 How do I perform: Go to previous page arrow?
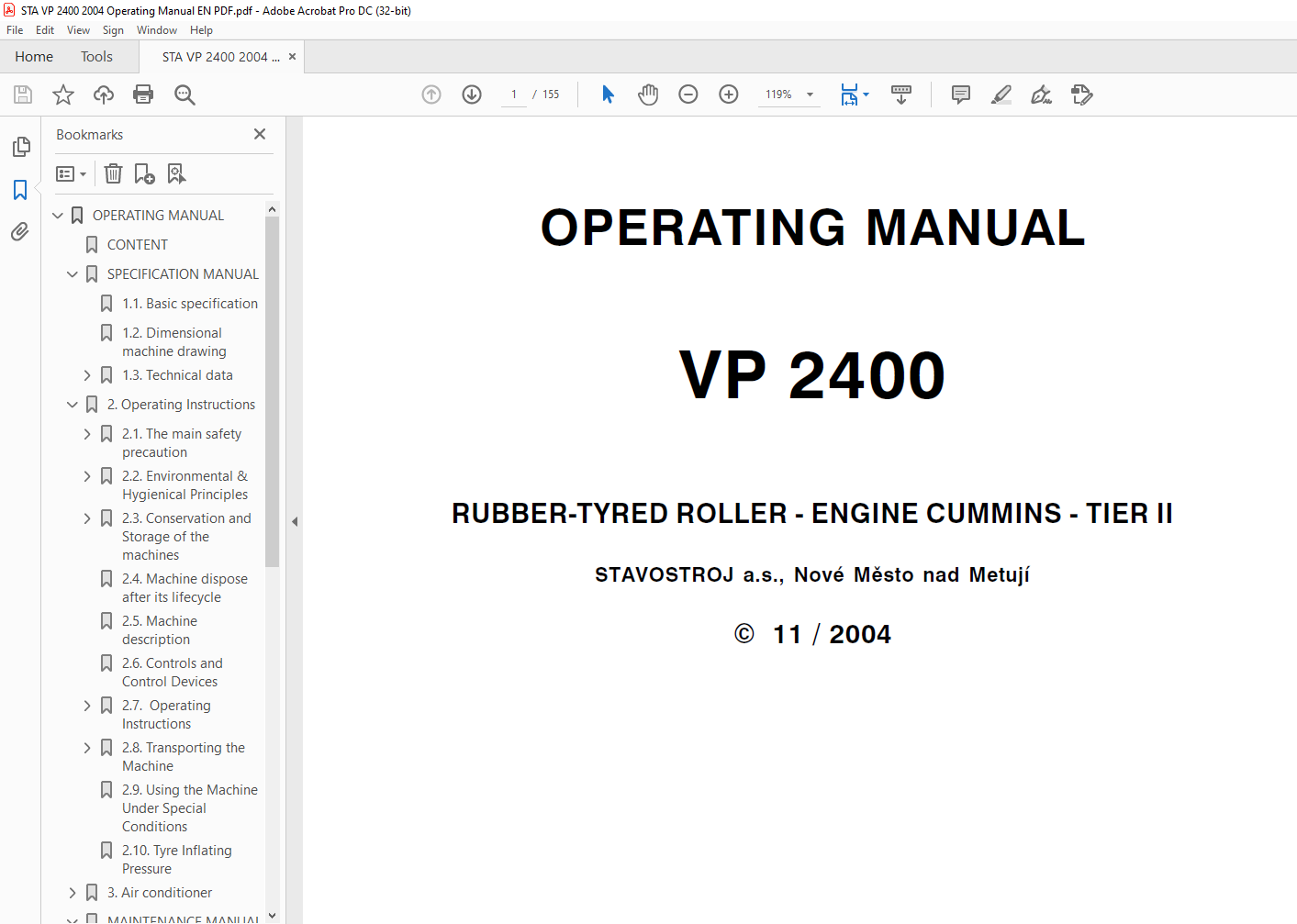[431, 95]
